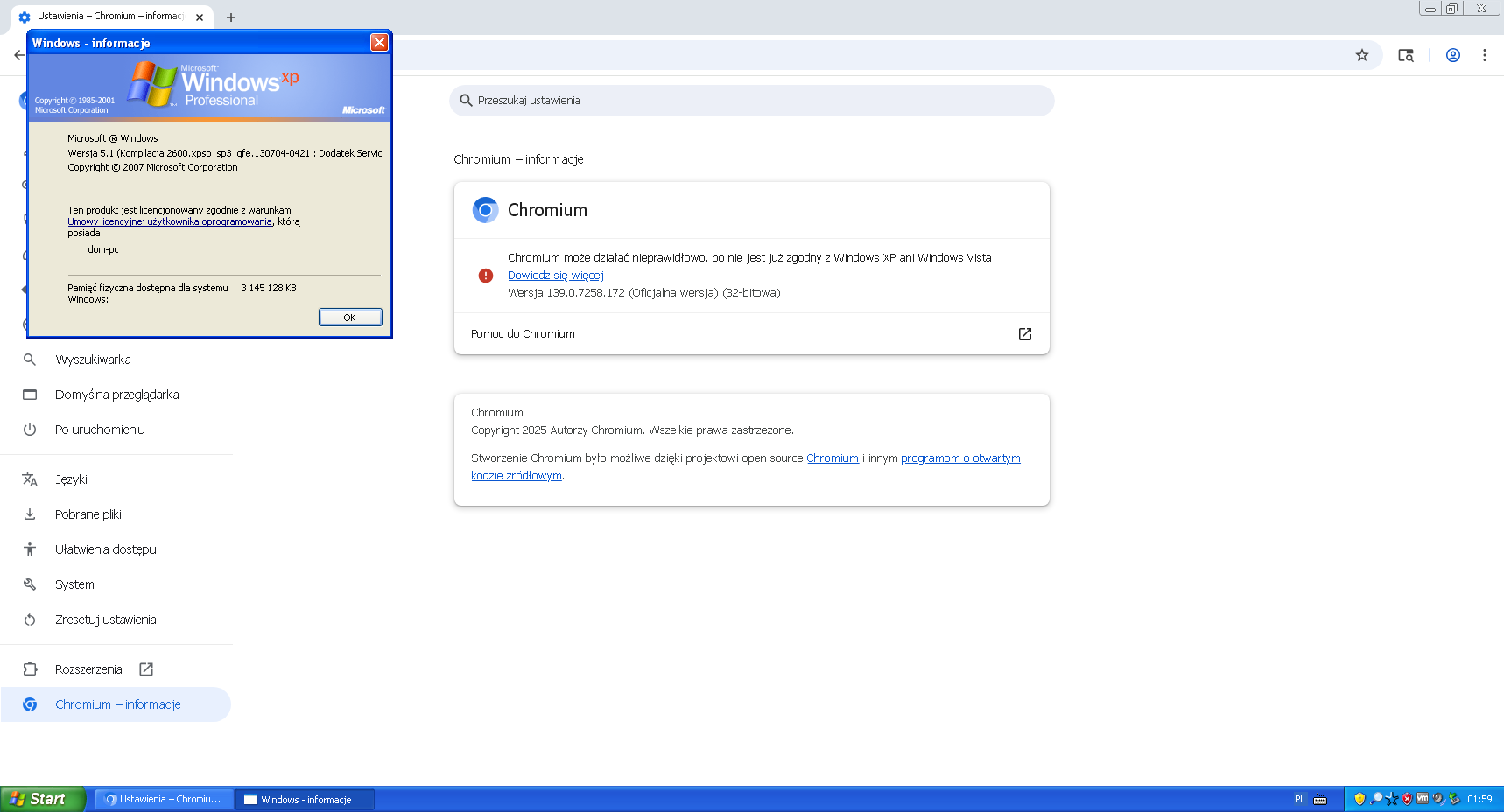Click the keyboard icon in the language bar
Viewport: 1504px width, 812px height.
pyautogui.click(x=1320, y=799)
